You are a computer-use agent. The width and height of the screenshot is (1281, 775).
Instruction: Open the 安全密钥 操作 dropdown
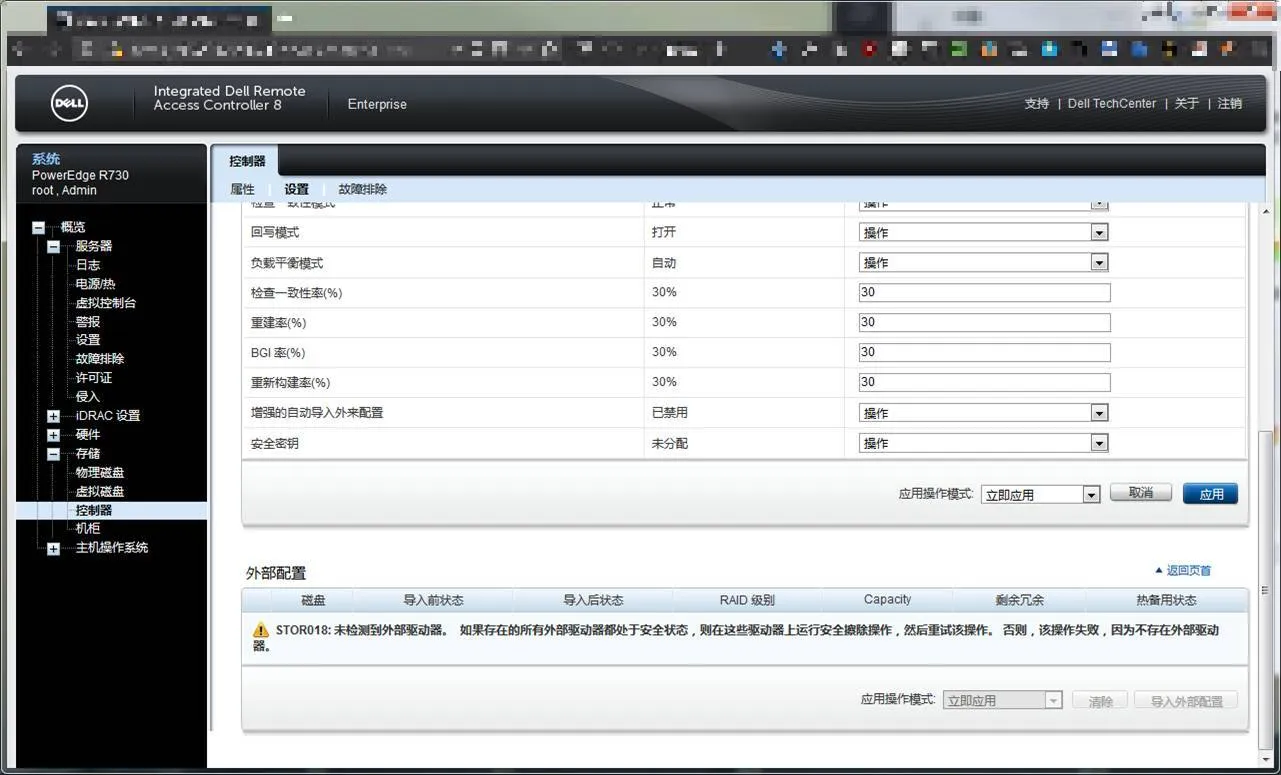coord(984,443)
